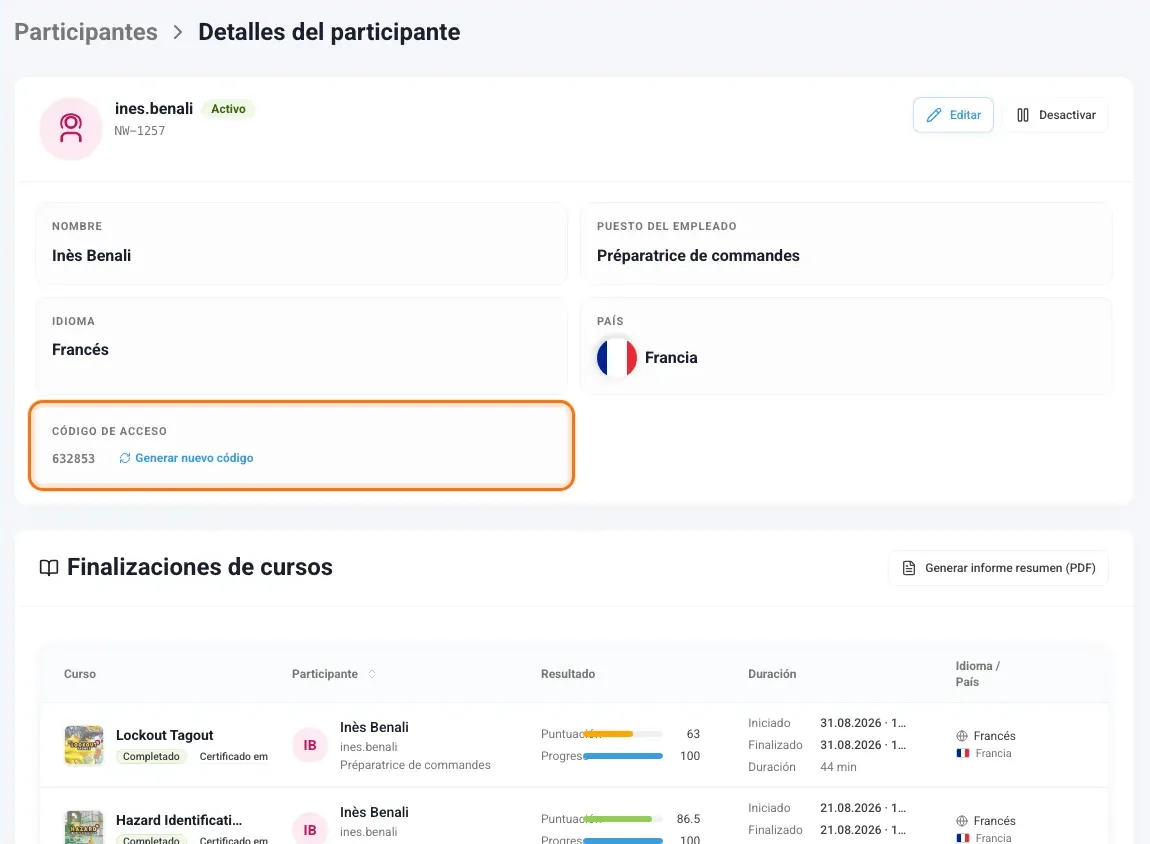Click the Duración column header
1150x844 pixels.
(772, 674)
